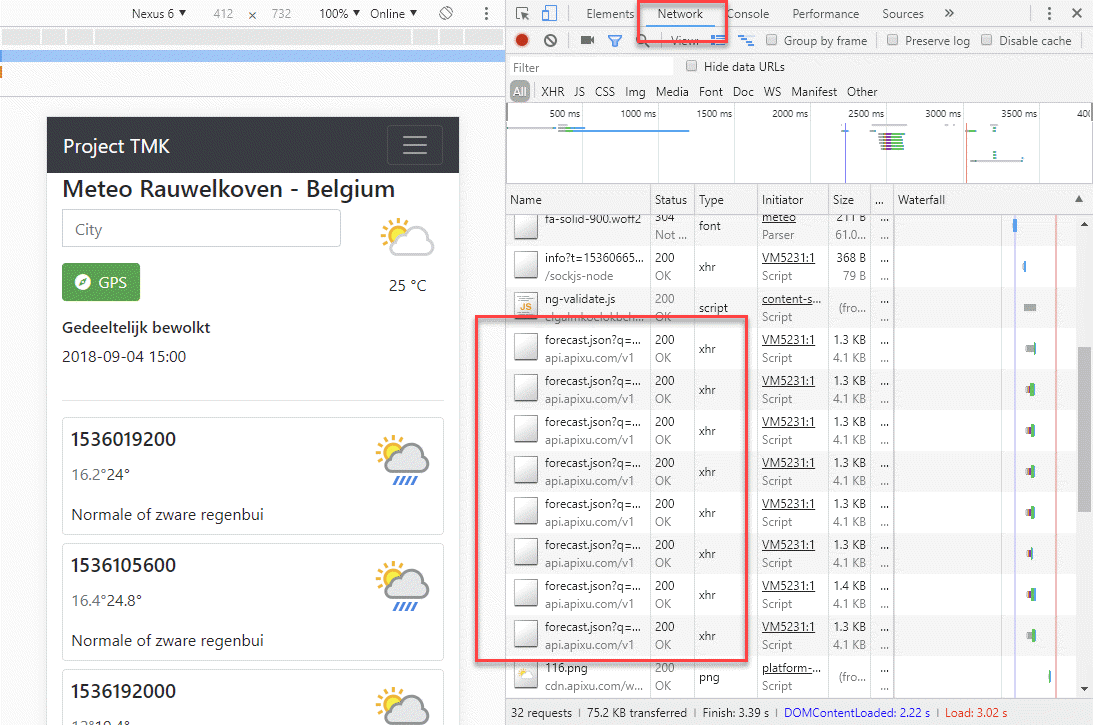This screenshot has width=1093, height=725.
Task: Switch to the Performance tab
Action: [825, 14]
